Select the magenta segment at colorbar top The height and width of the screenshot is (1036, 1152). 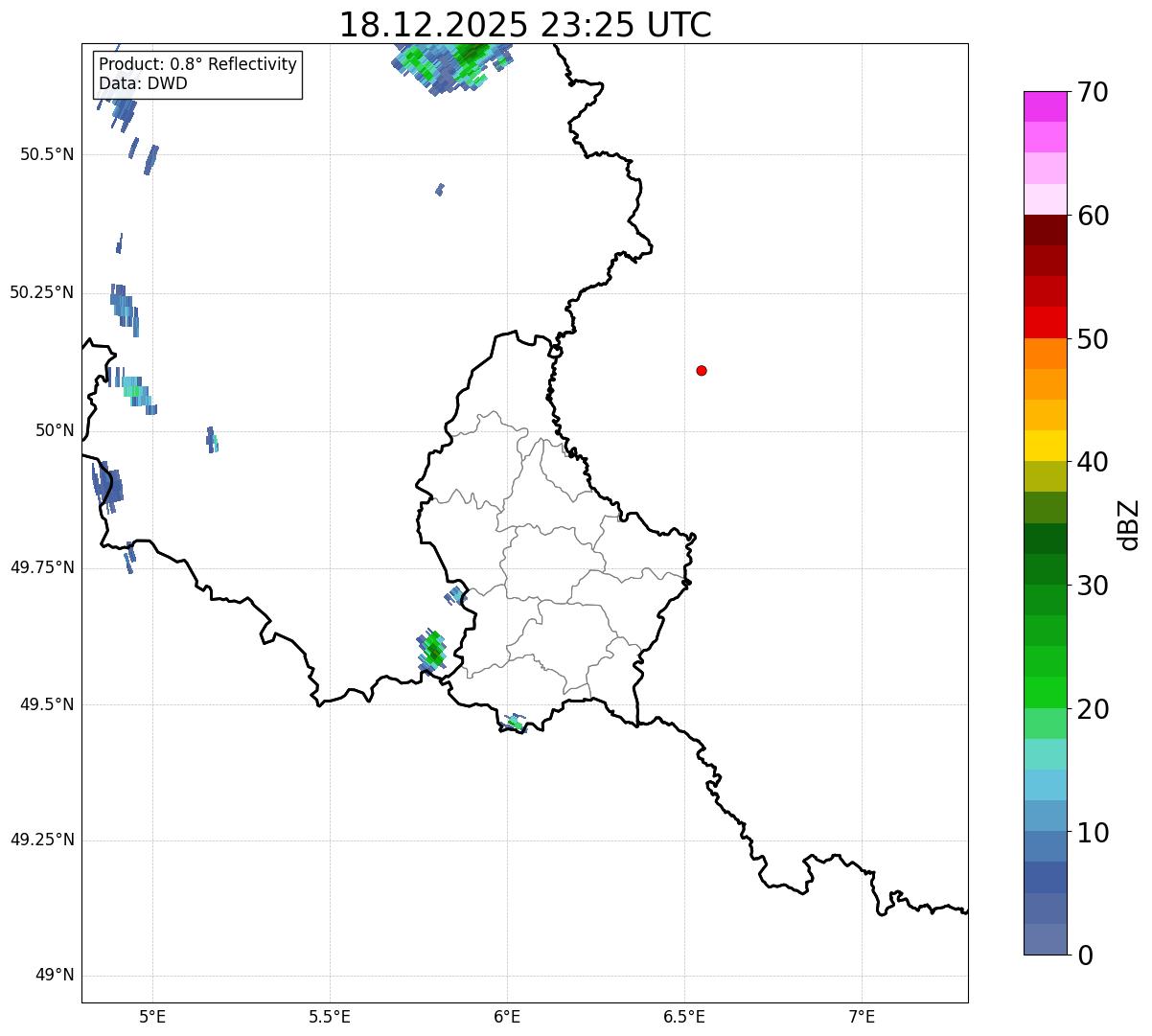(x=1045, y=106)
